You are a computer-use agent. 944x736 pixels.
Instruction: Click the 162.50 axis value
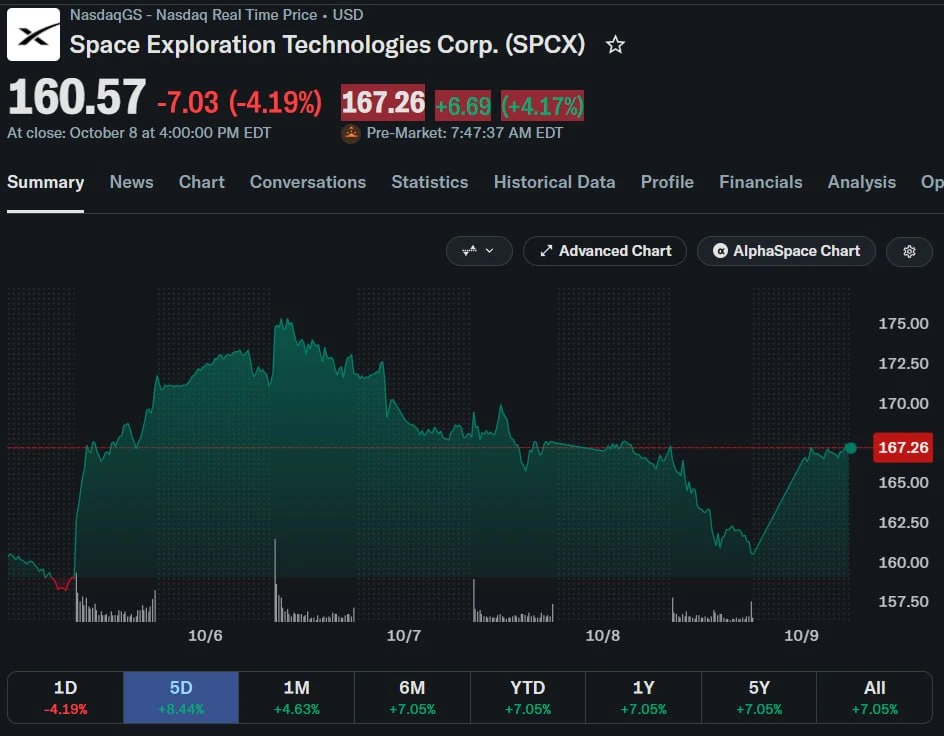click(x=903, y=522)
